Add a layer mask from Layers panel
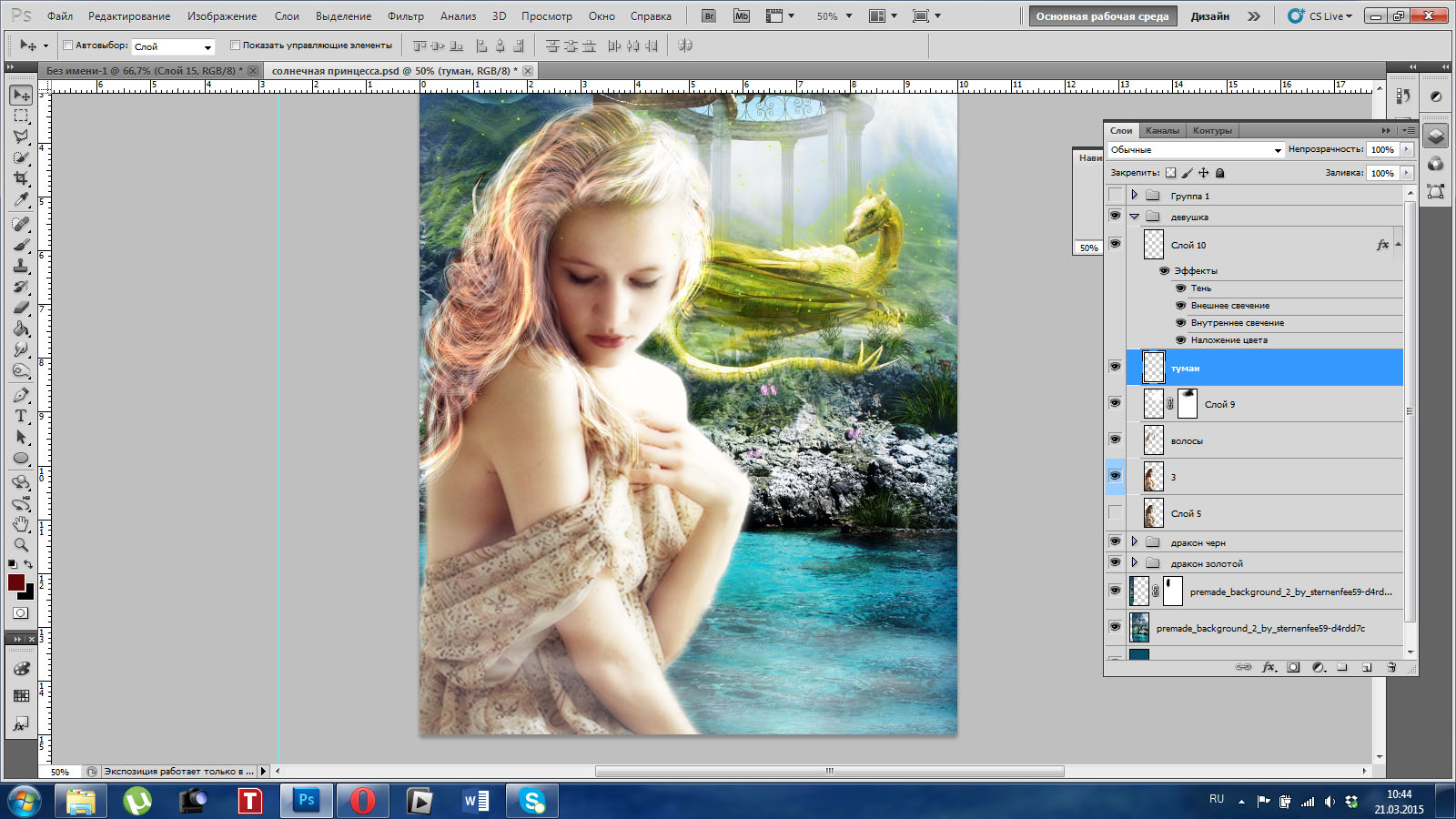 (1293, 667)
